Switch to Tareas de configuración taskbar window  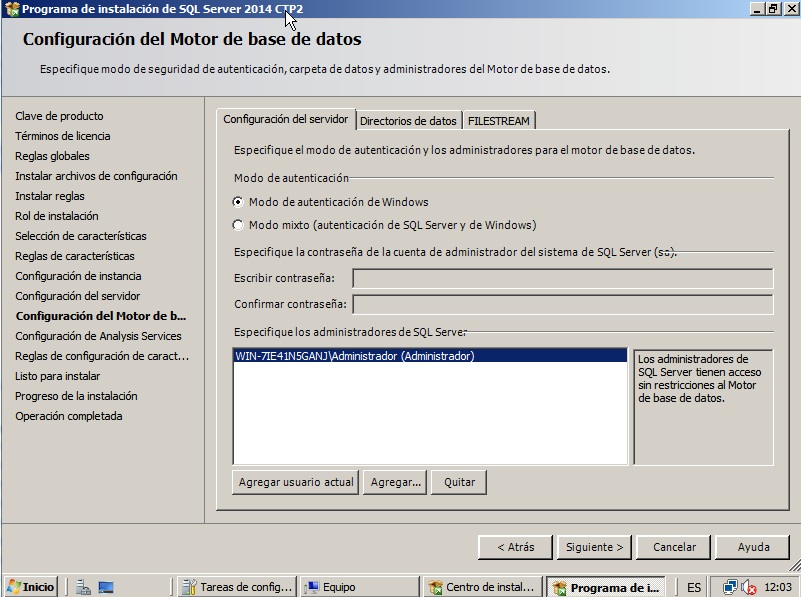pyautogui.click(x=236, y=585)
